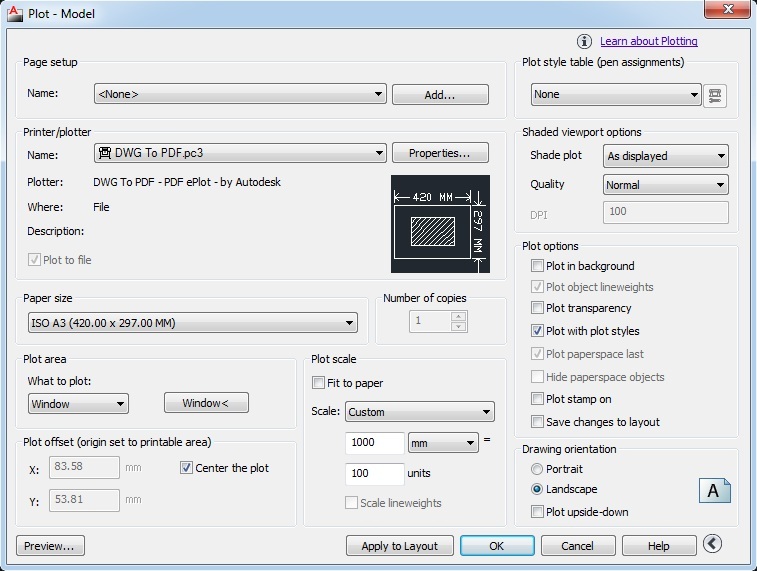757x571 pixels.
Task: Click Scale lineweights checkbox
Action: 351,502
